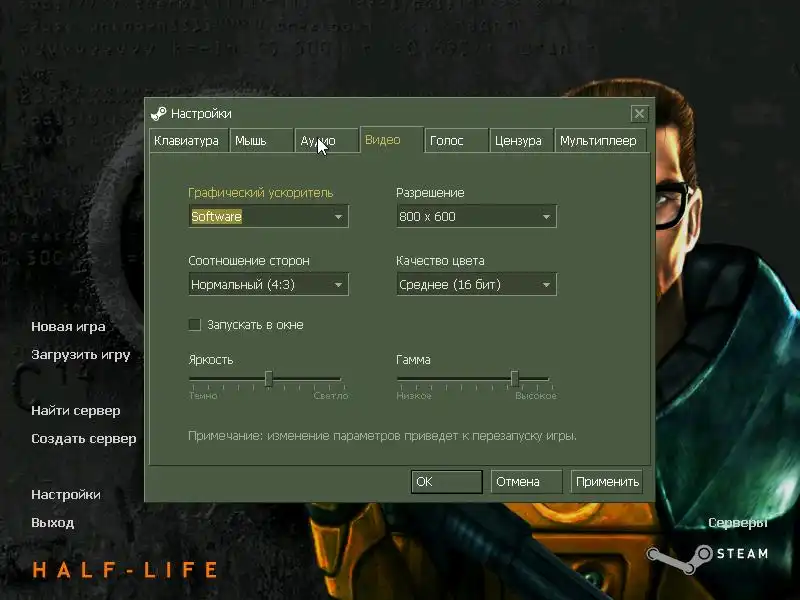The width and height of the screenshot is (800, 600).
Task: Select Создать сервер in main menu
Action: click(84, 439)
